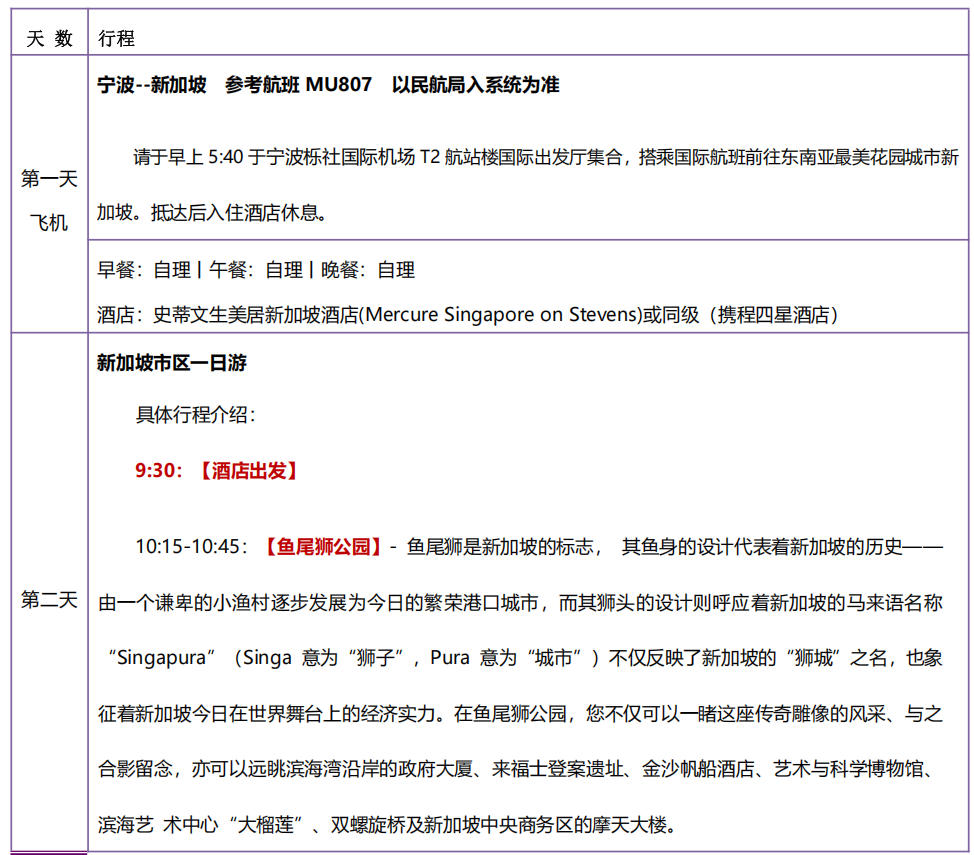Click the 5:40 assembly time text
Image resolution: width=974 pixels, height=855 pixels.
point(226,157)
